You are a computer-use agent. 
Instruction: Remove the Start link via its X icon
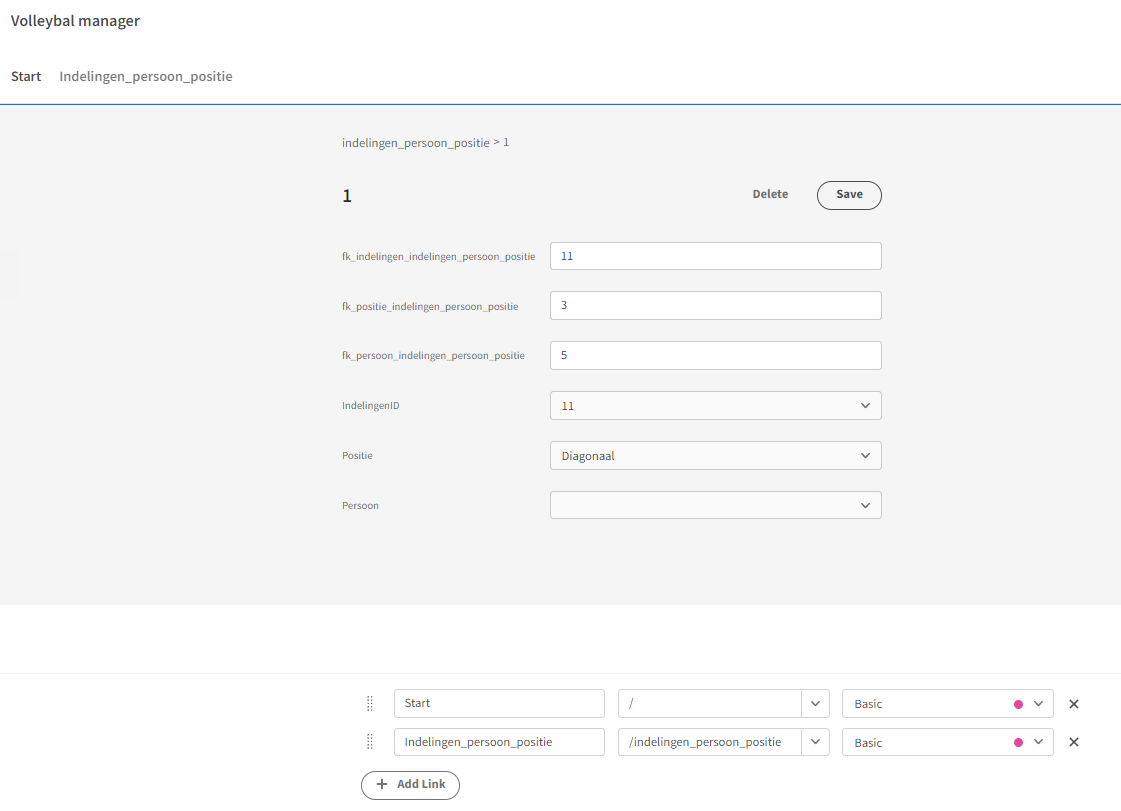1074,703
